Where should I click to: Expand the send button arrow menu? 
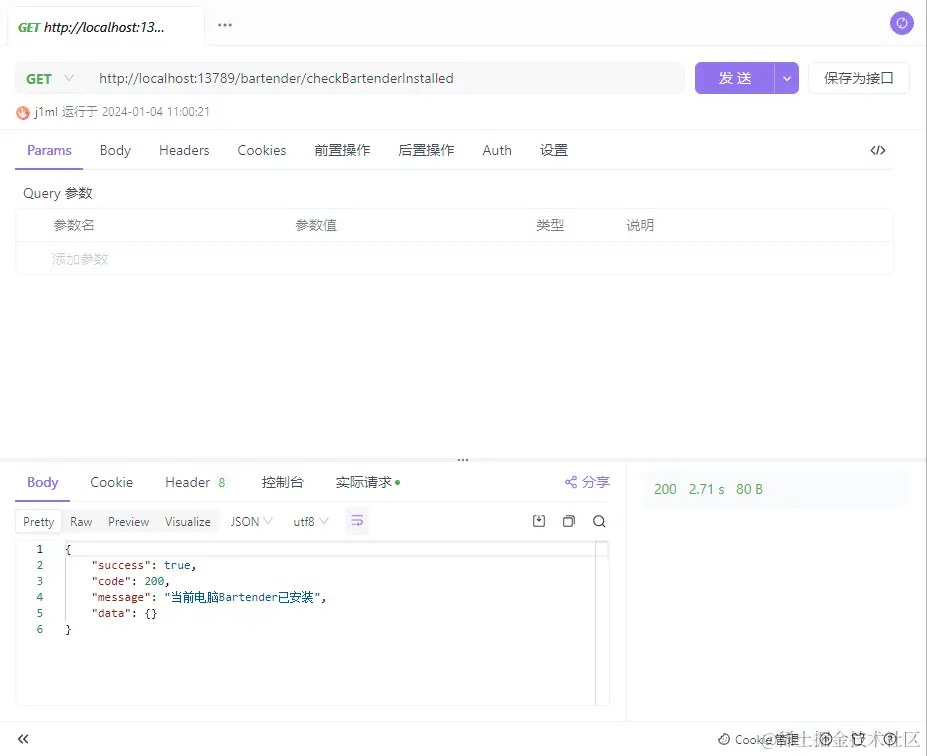pos(786,78)
